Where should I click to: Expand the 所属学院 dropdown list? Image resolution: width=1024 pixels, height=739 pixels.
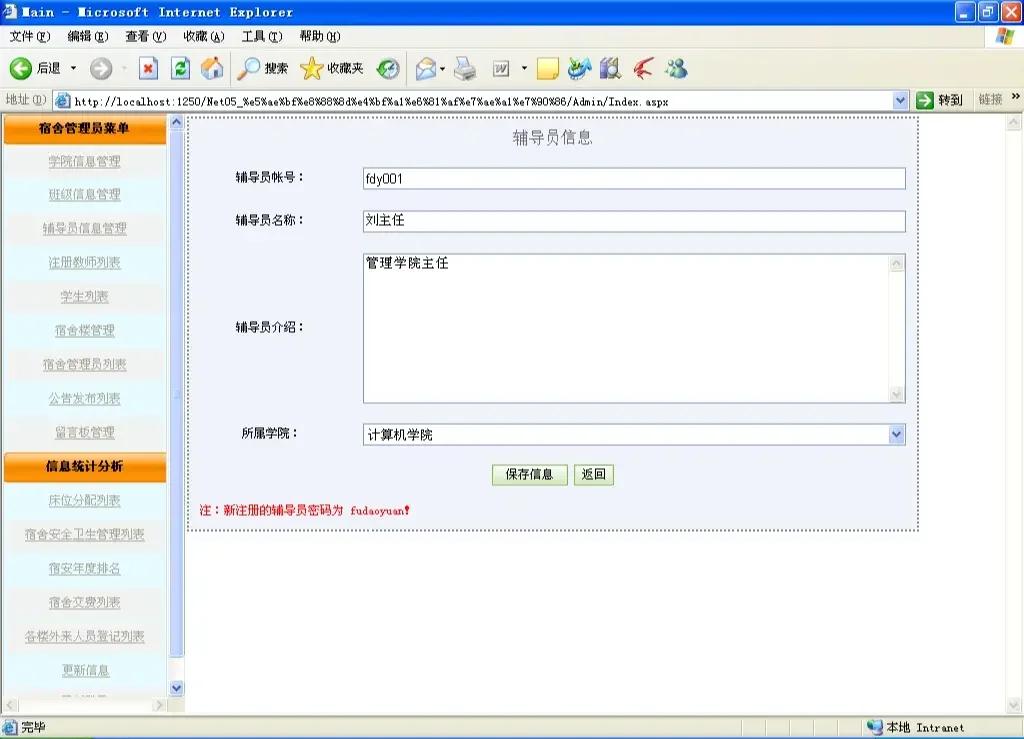point(896,435)
